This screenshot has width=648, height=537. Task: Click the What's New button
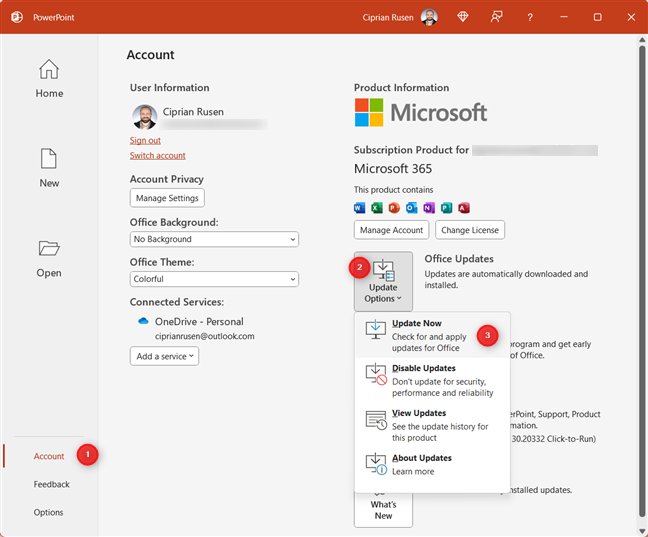[x=383, y=509]
